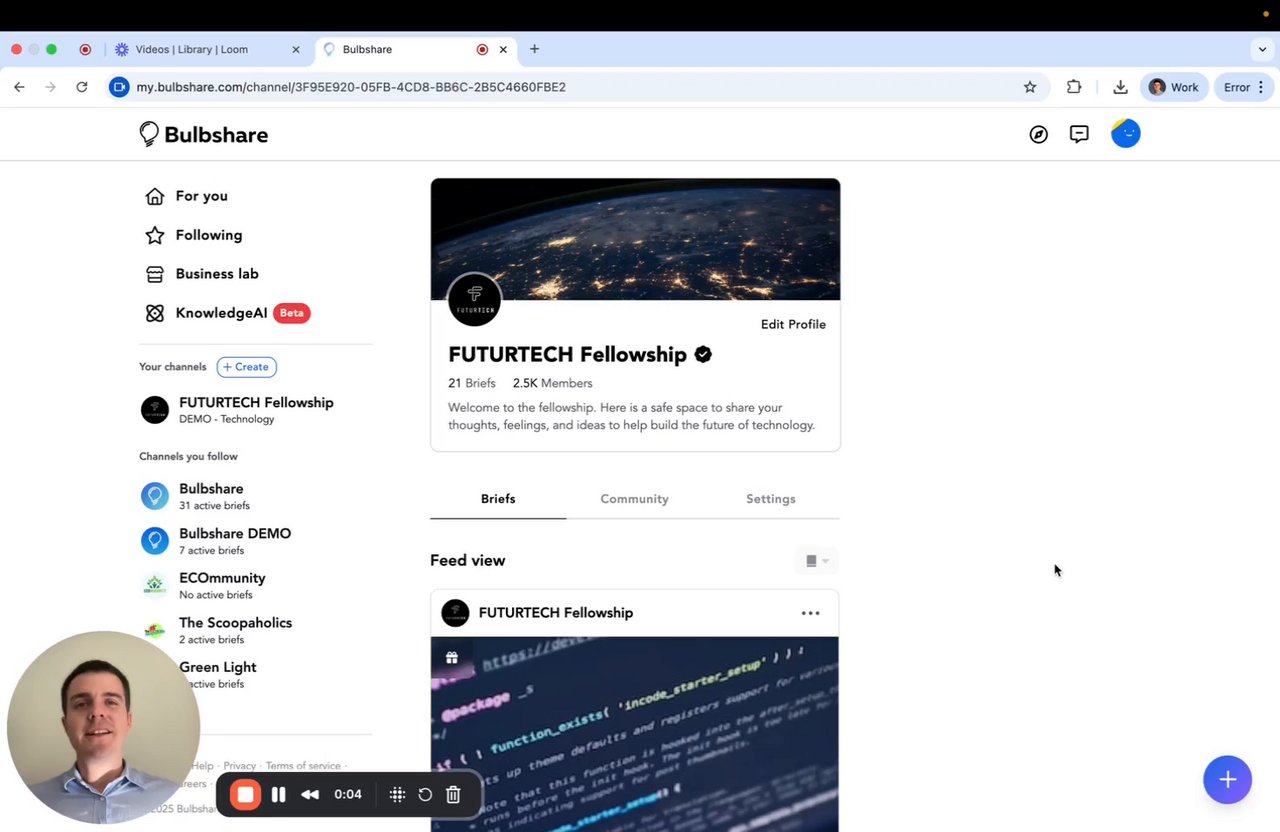The height and width of the screenshot is (832, 1280).
Task: Open the blue user avatar menu
Action: coord(1126,133)
